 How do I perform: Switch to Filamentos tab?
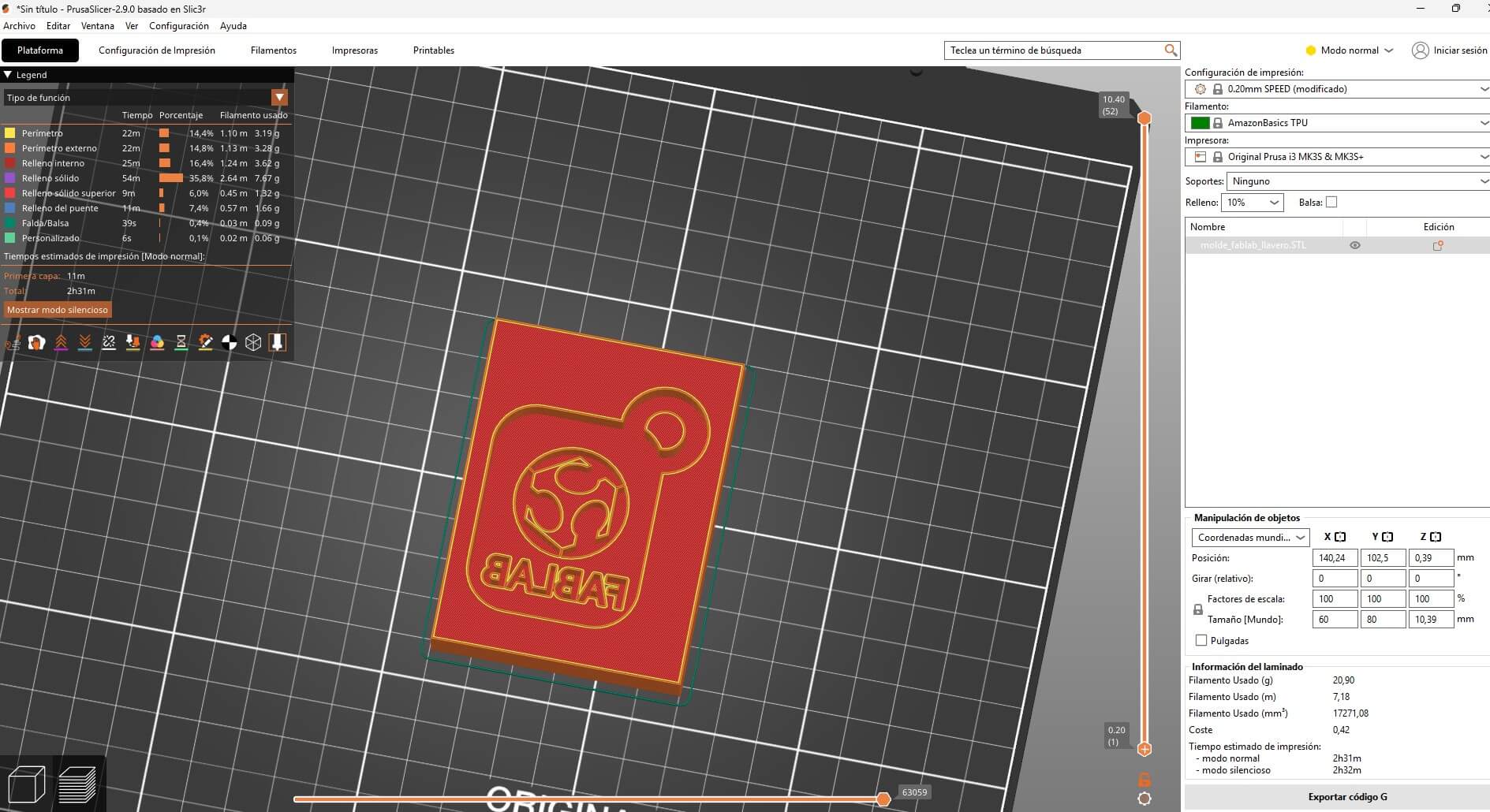(x=274, y=50)
